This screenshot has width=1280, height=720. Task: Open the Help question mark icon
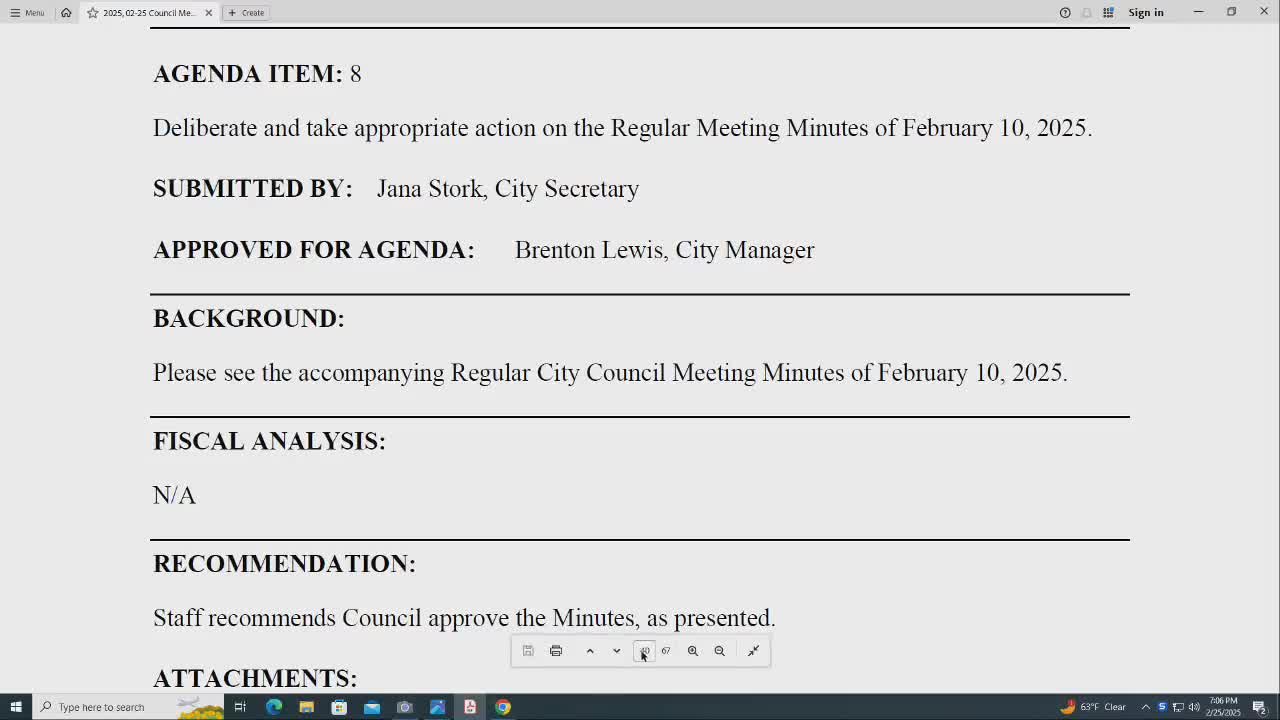point(1065,13)
